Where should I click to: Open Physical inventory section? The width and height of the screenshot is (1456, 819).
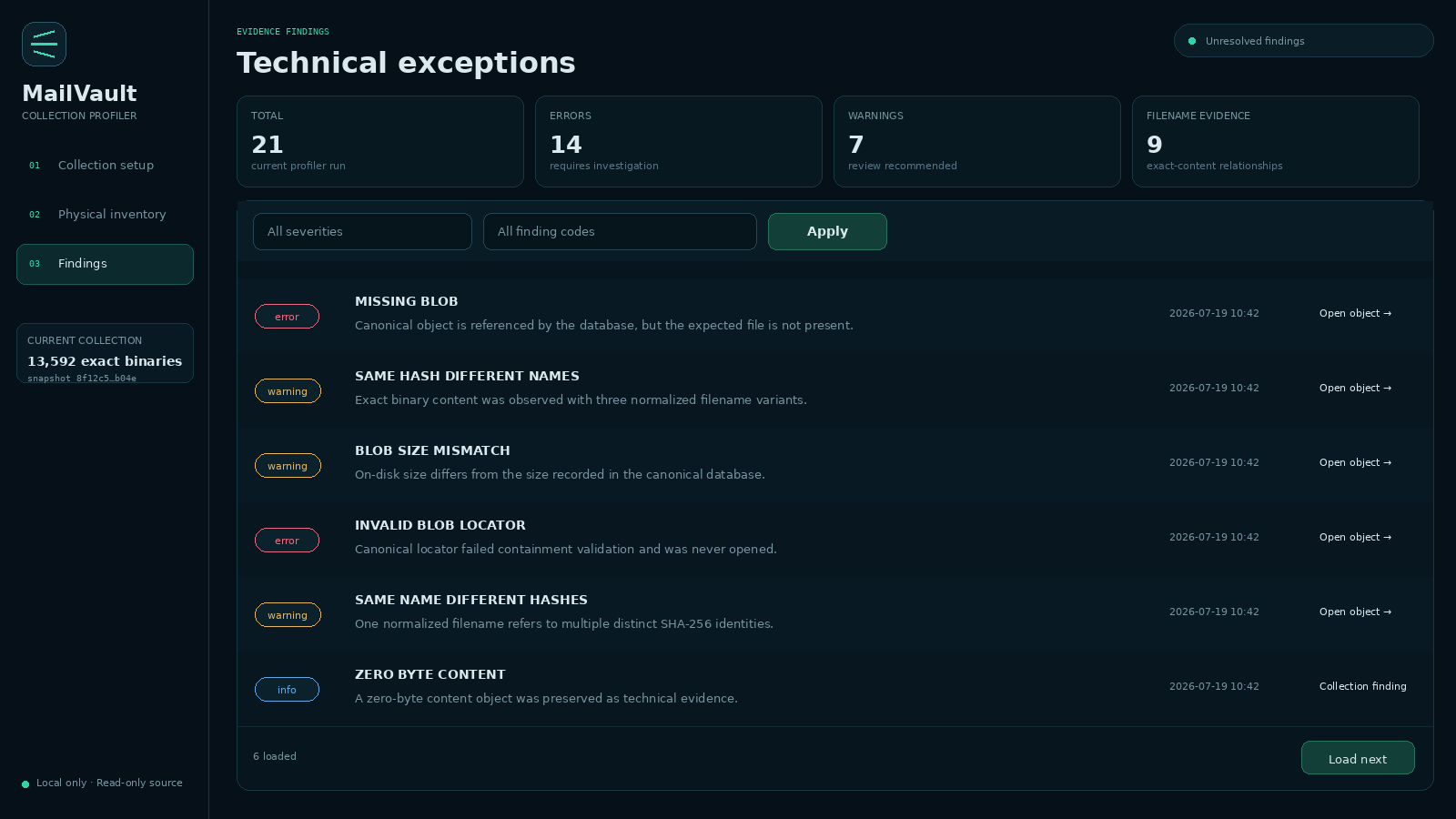pyautogui.click(x=105, y=215)
